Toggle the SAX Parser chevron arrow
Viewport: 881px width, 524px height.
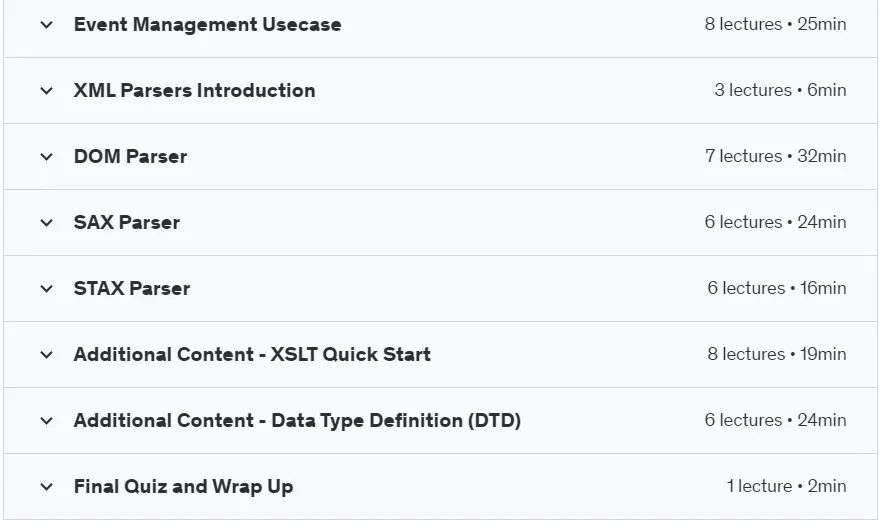47,222
